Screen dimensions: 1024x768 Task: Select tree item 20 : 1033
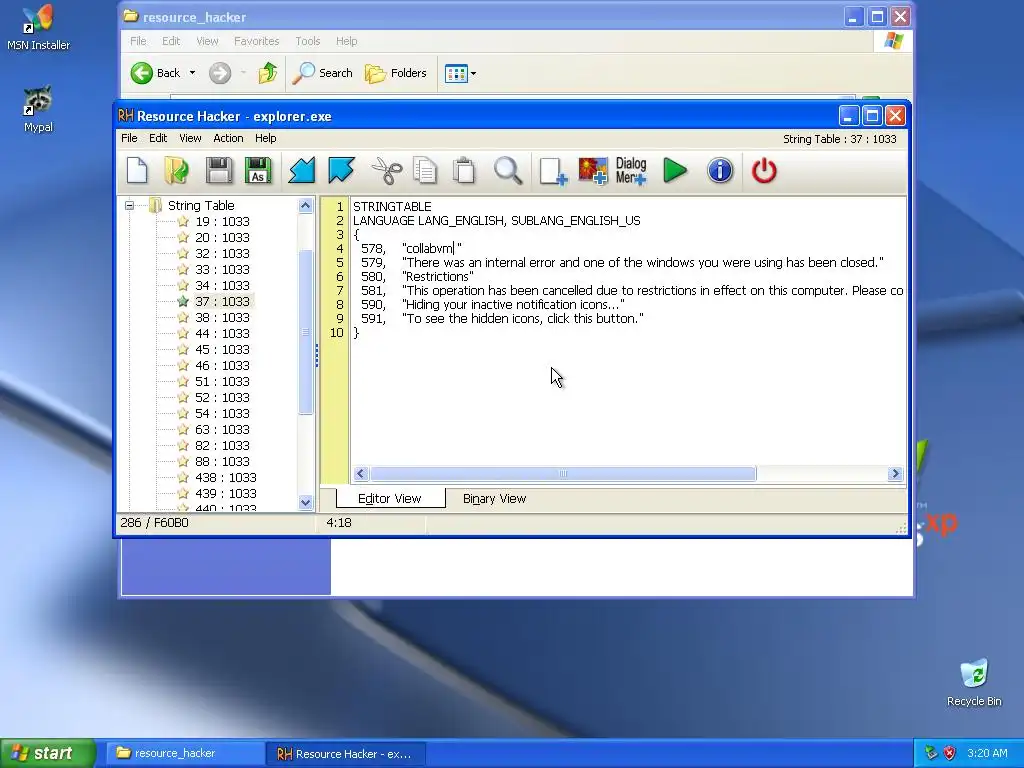222,238
